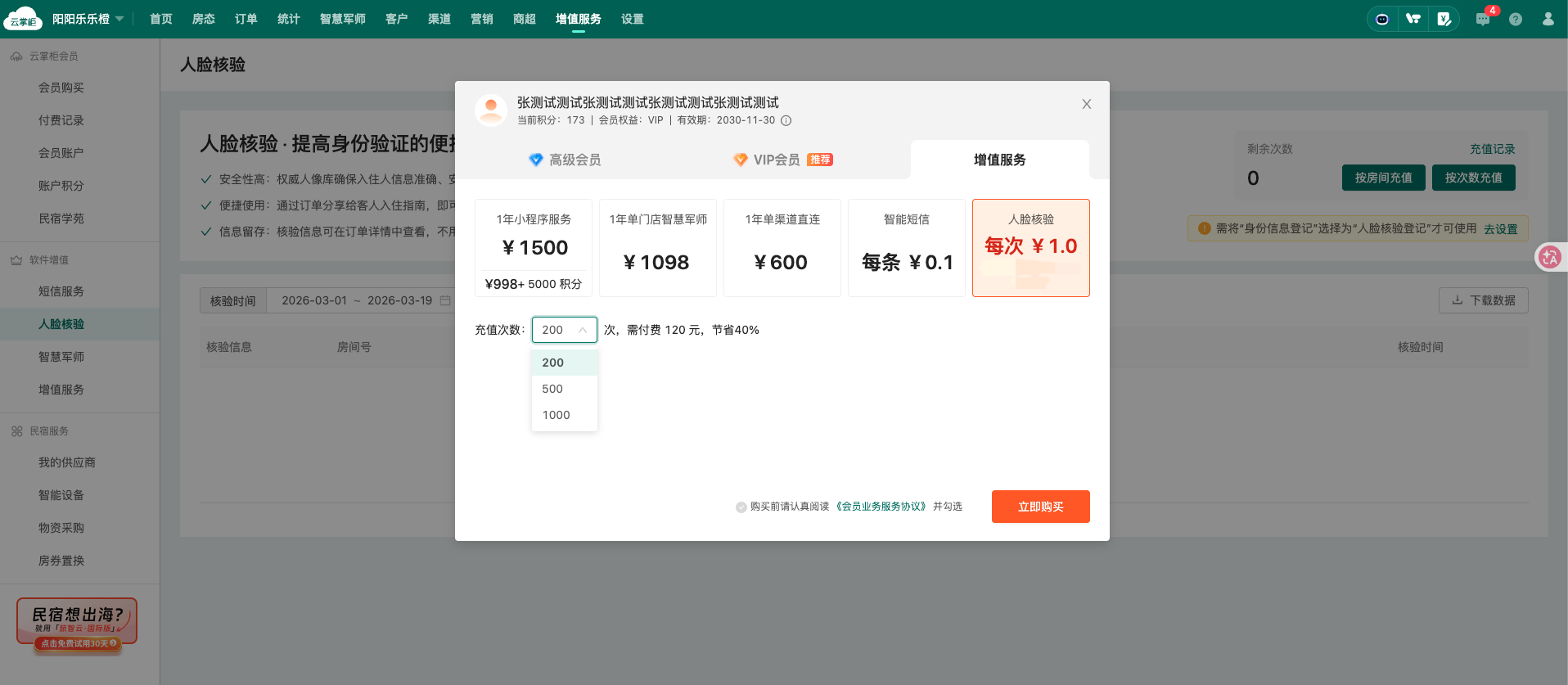This screenshot has width=1568, height=685.
Task: Open 设置 in the top navigation
Action: [x=633, y=19]
